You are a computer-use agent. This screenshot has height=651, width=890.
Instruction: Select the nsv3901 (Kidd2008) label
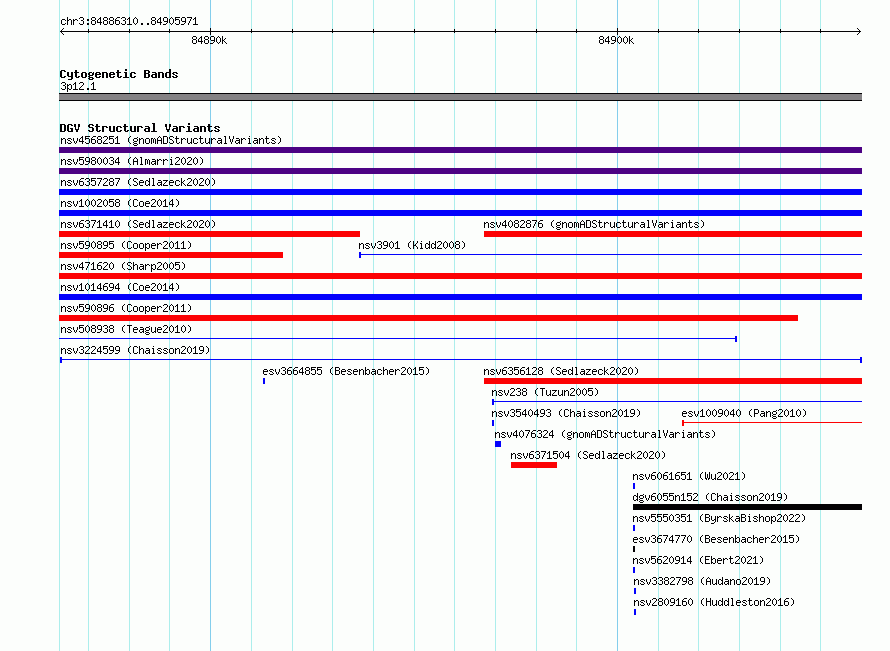click(x=412, y=245)
